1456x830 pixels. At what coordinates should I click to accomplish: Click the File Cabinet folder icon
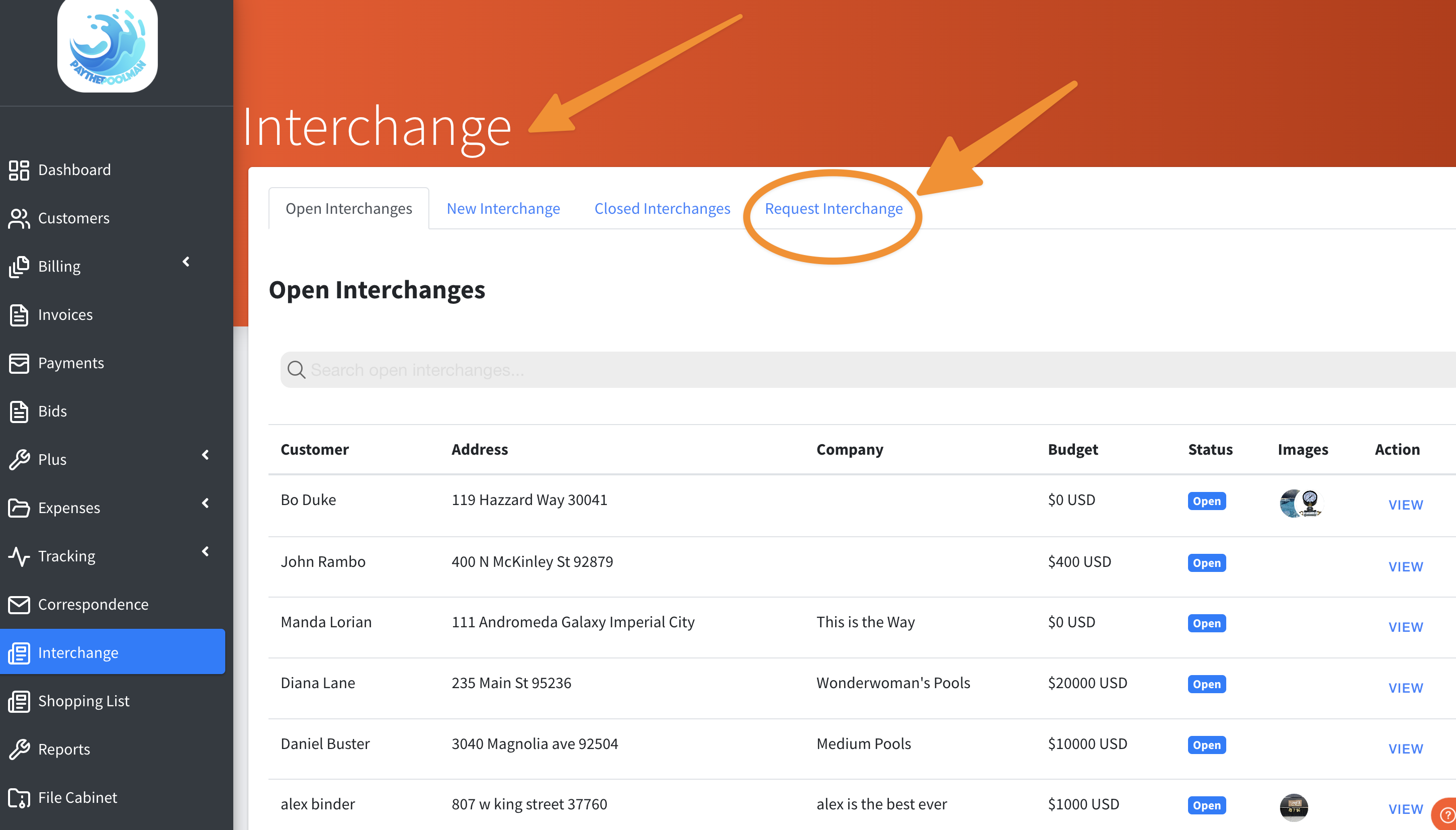[x=19, y=797]
